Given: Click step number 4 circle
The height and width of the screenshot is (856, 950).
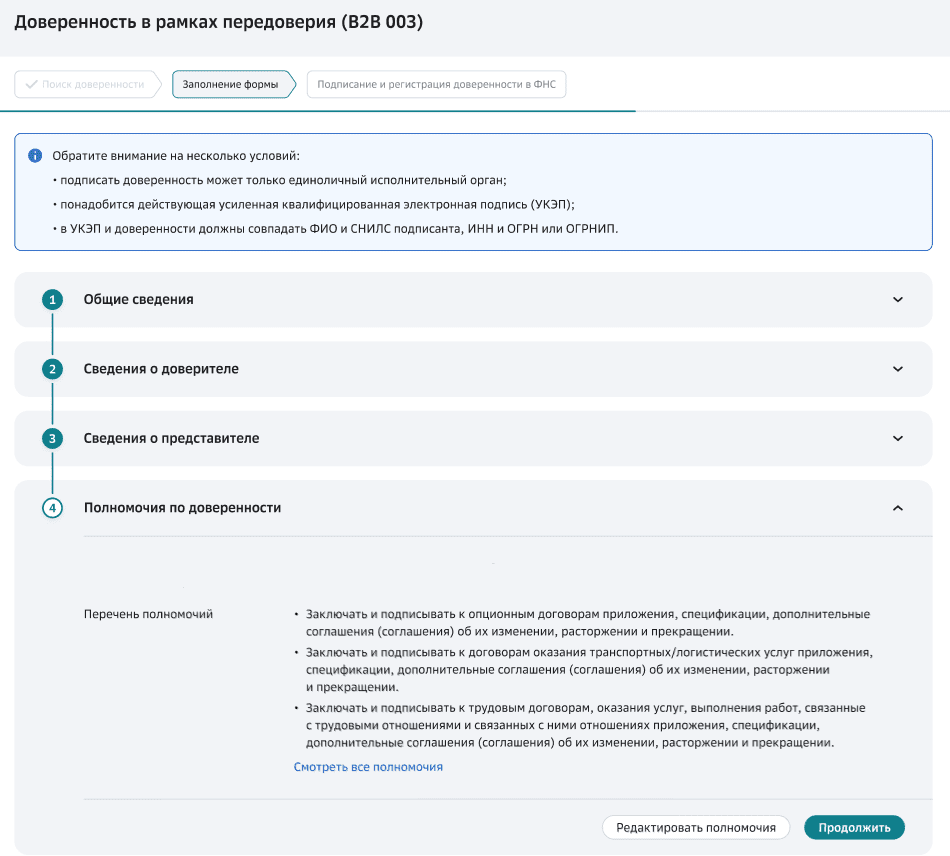Looking at the screenshot, I should click(53, 508).
